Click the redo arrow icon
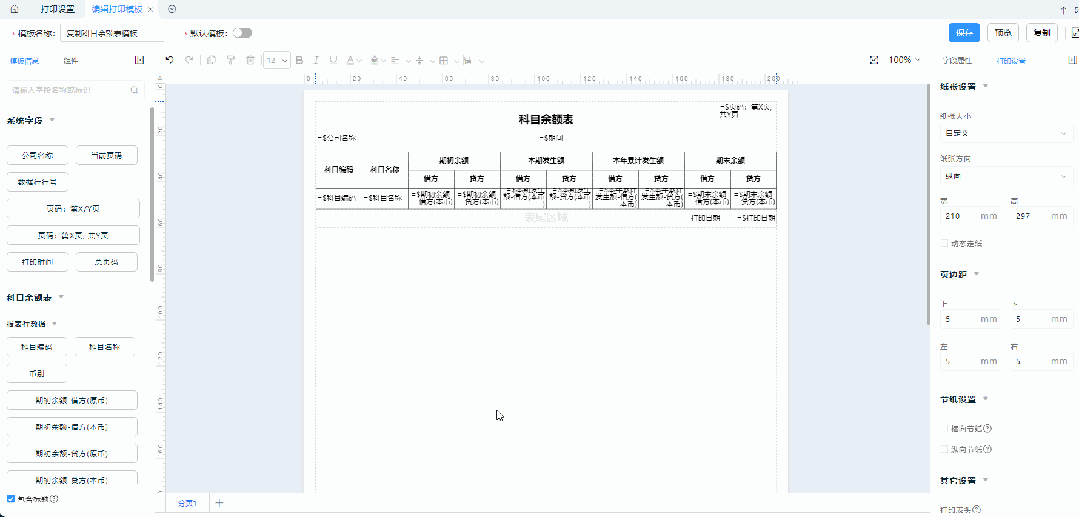 (189, 60)
